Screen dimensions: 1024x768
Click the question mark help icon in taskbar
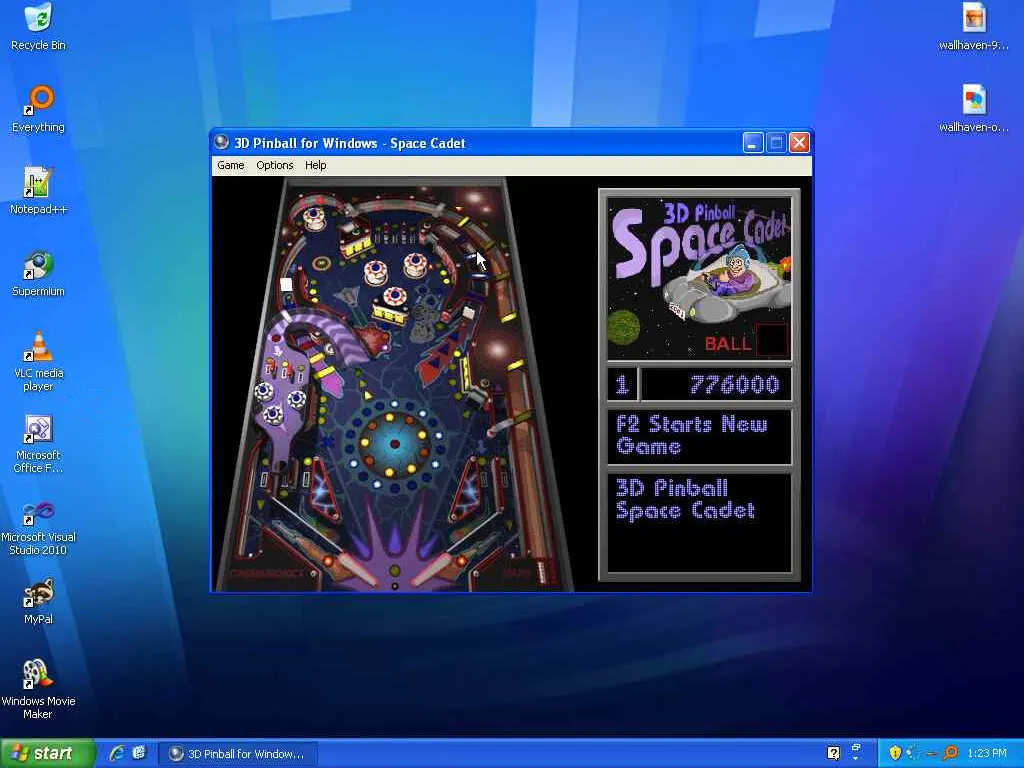point(833,753)
